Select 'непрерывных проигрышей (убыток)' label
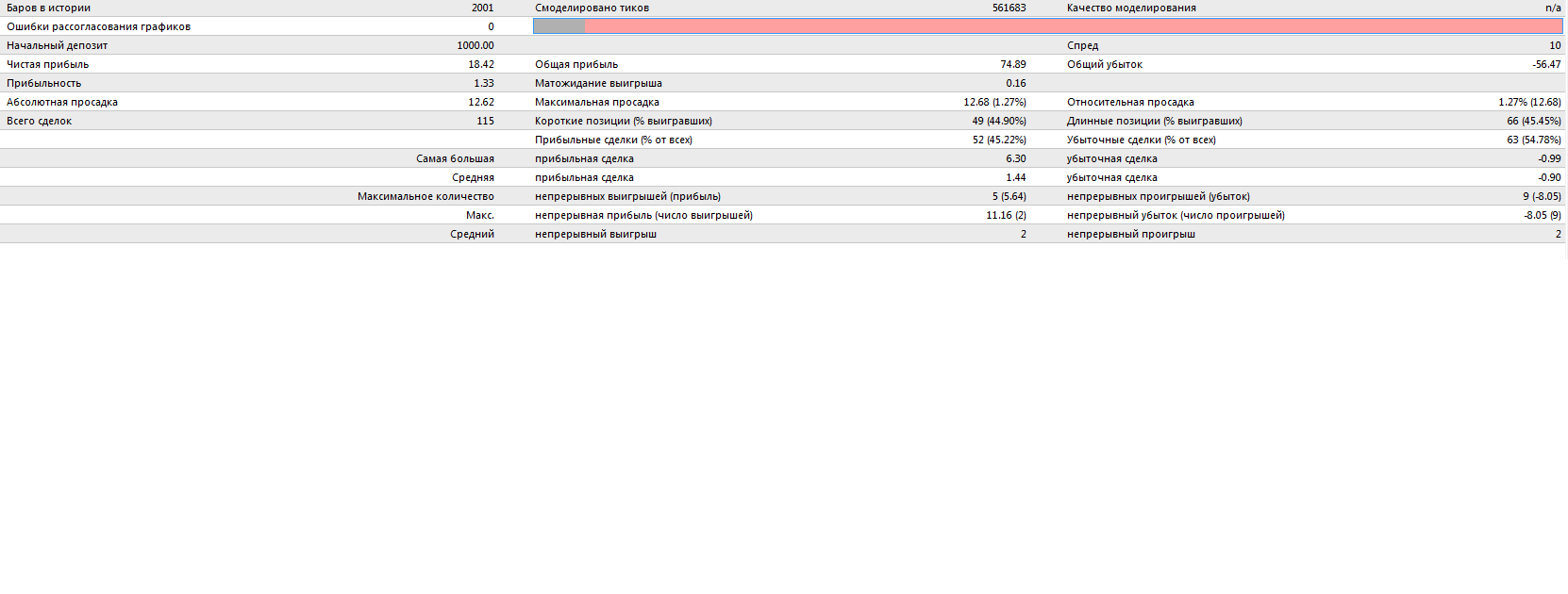The width and height of the screenshot is (1568, 594). [1159, 196]
